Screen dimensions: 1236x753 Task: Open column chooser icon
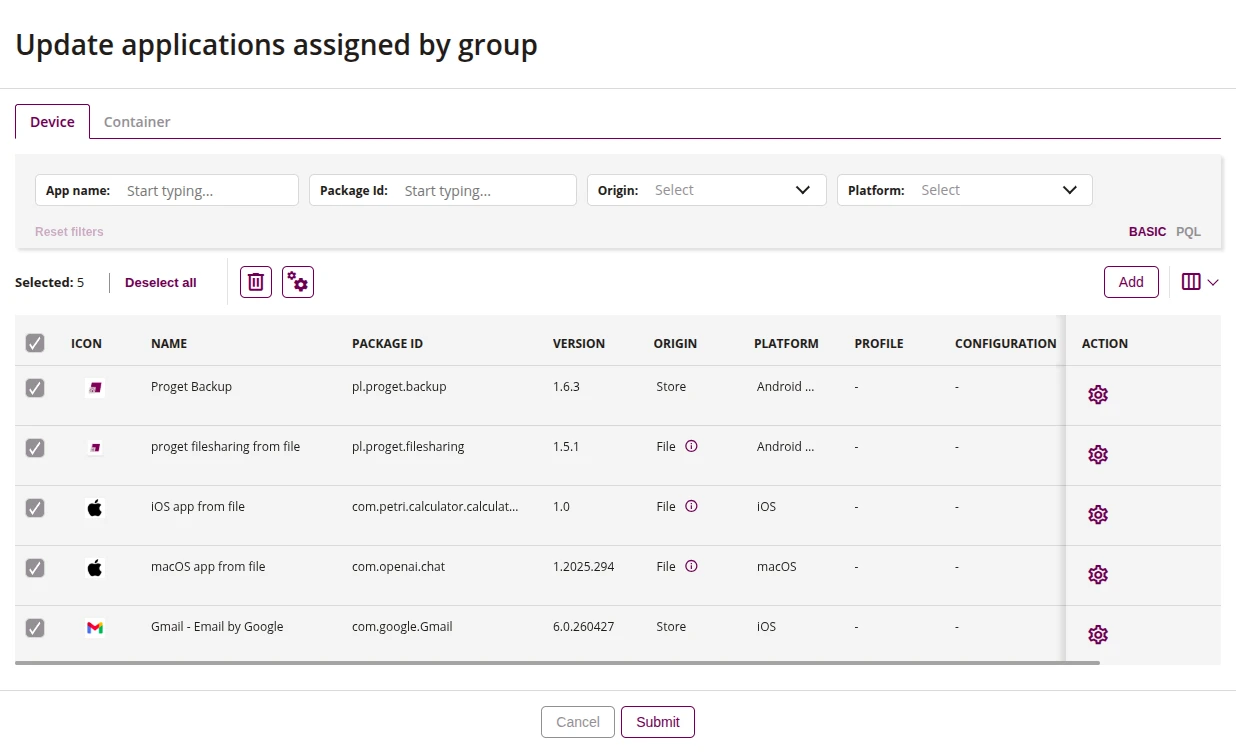(1200, 282)
